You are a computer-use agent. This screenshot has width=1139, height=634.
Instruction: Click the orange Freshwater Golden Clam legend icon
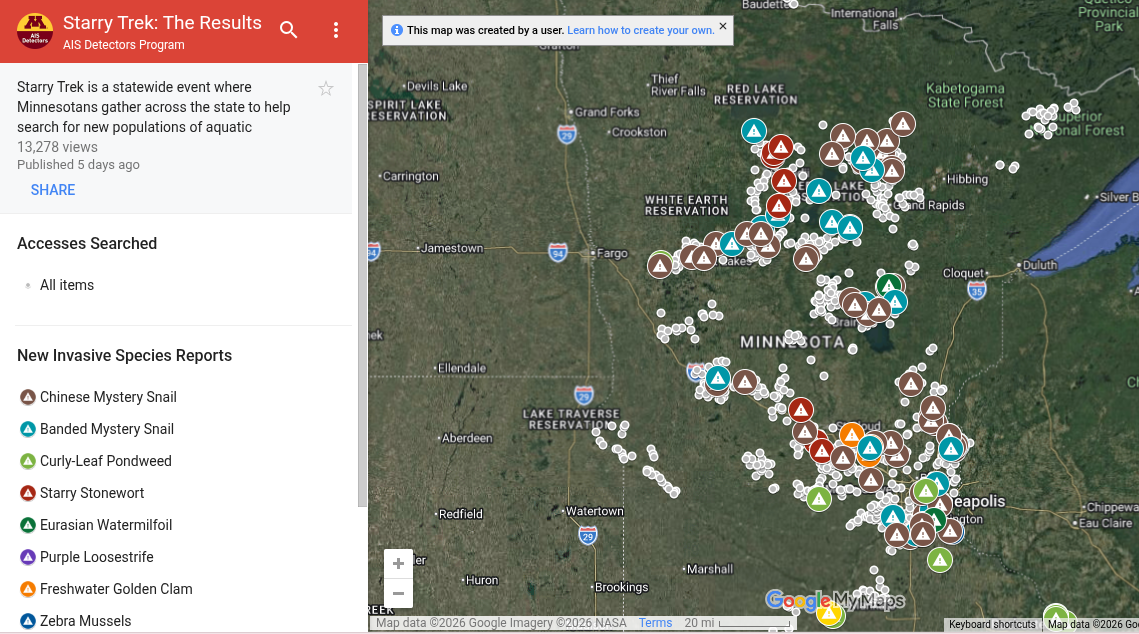click(x=28, y=589)
